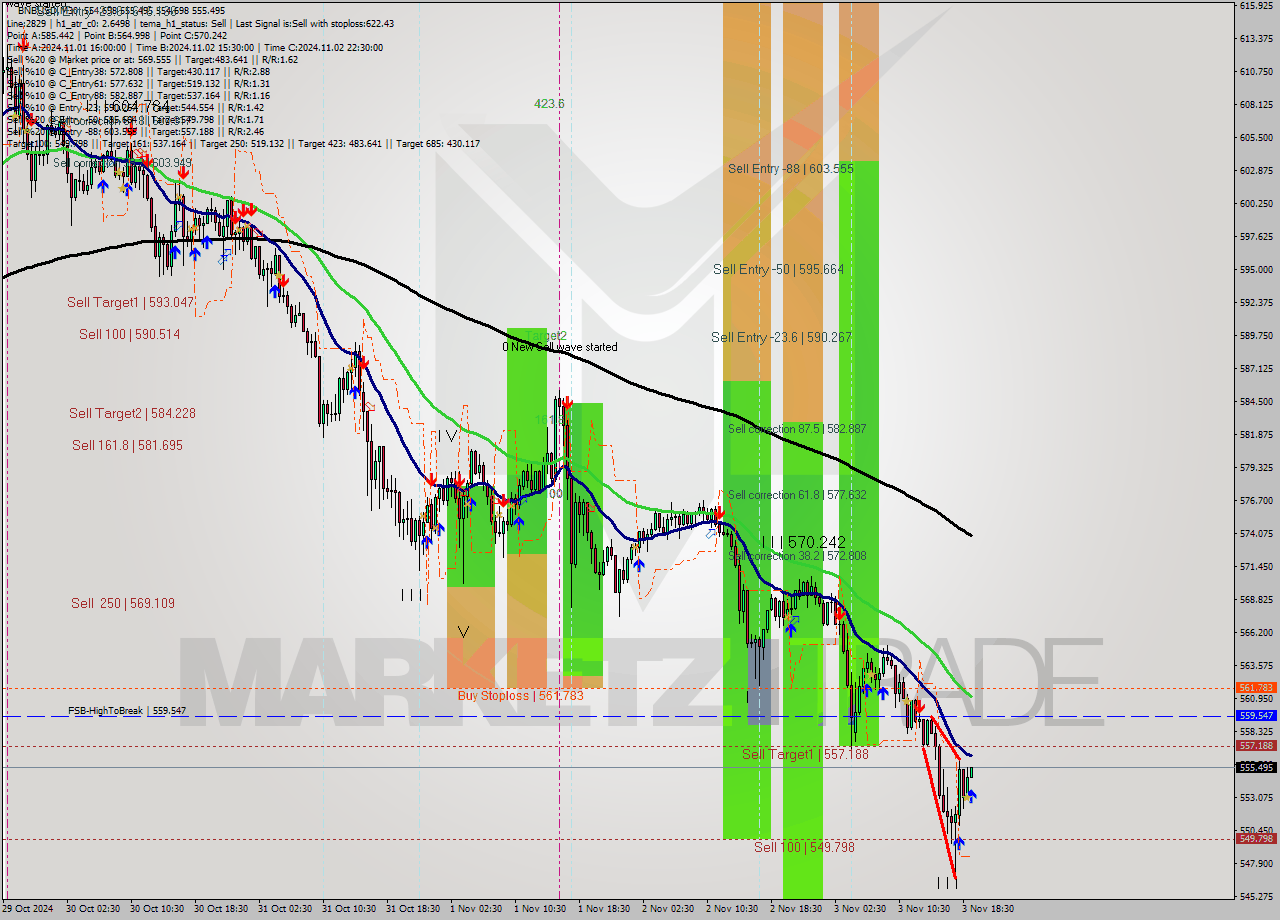The height and width of the screenshot is (920, 1280).
Task: Click the 'FSB-HighToBreak | 559.547' label
Action: 127,711
